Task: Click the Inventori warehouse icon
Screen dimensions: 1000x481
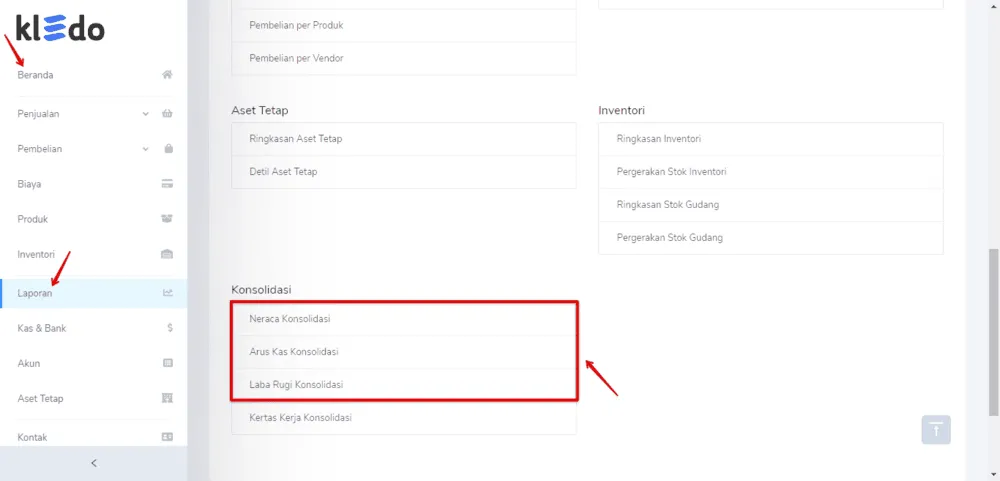Action: (167, 254)
